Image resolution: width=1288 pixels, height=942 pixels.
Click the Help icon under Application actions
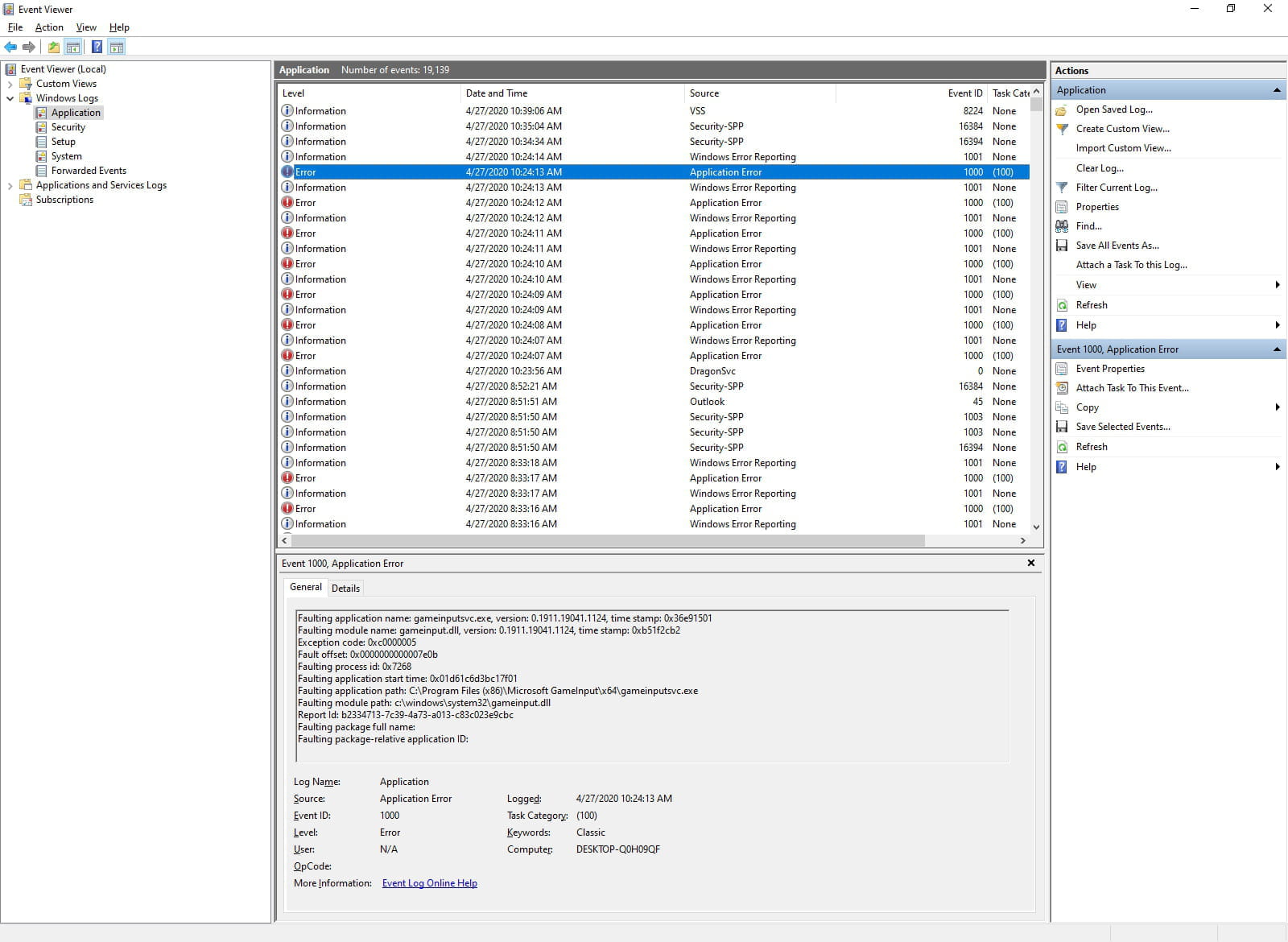point(1062,325)
